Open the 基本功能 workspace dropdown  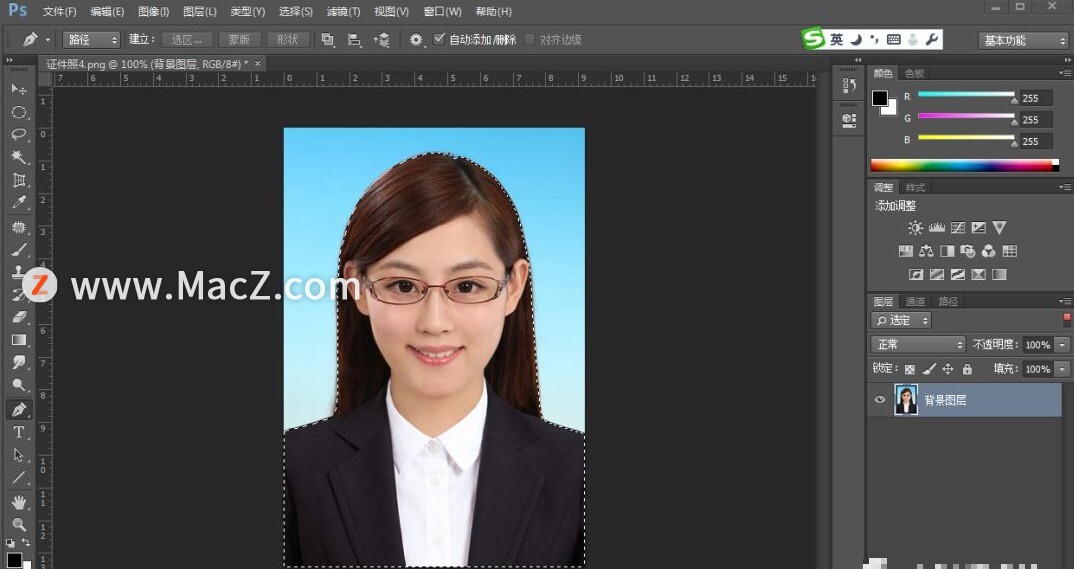pos(1023,40)
